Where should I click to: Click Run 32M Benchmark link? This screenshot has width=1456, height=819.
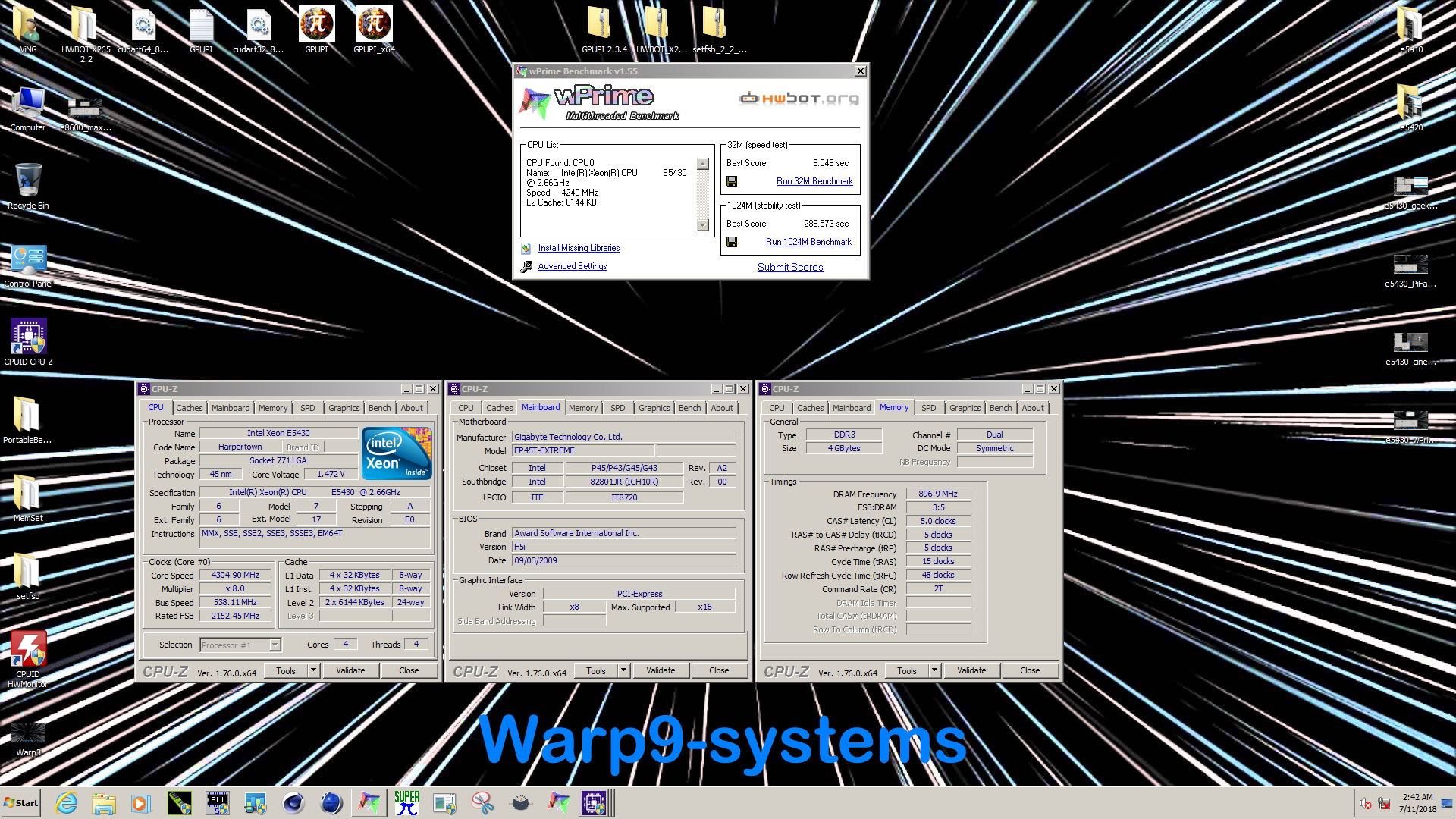pos(814,181)
